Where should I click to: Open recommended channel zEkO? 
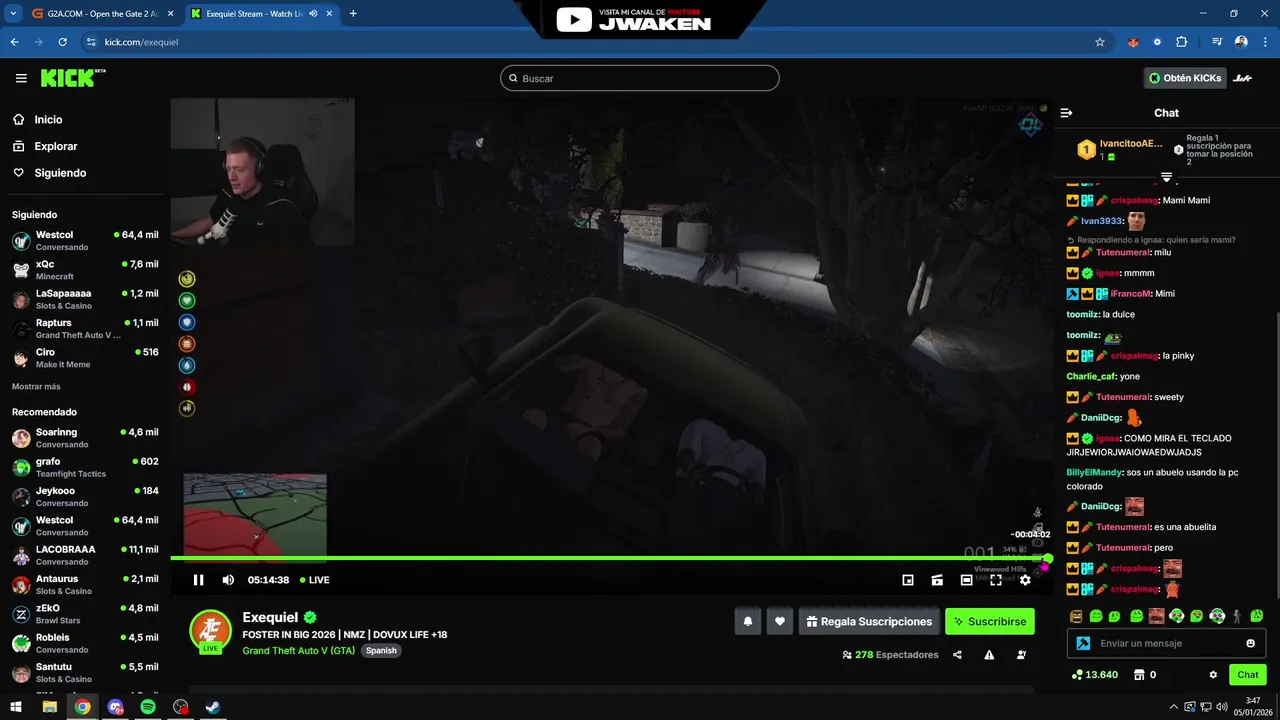click(x=85, y=613)
